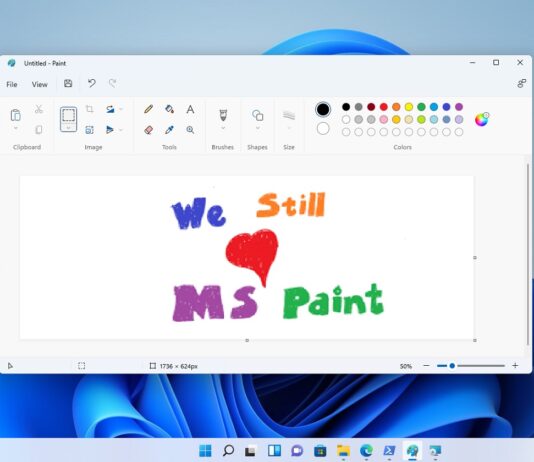Open the Brushes tool
534x462 pixels.
(223, 115)
